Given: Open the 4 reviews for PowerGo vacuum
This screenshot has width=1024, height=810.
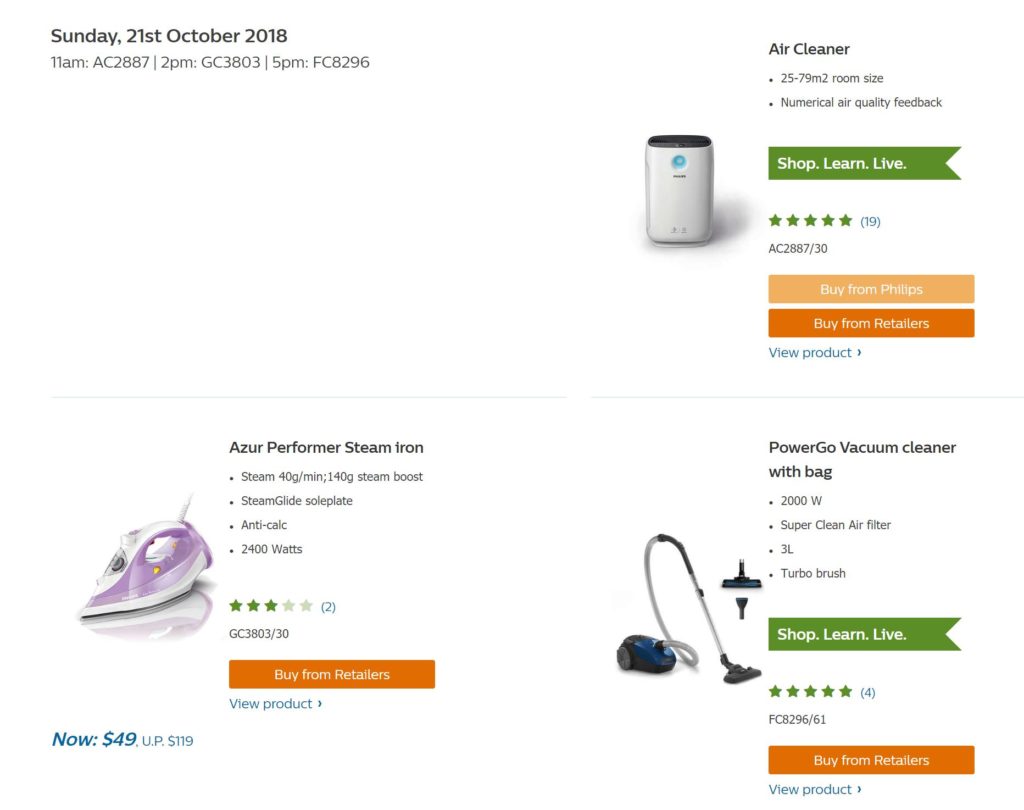Looking at the screenshot, I should 867,693.
